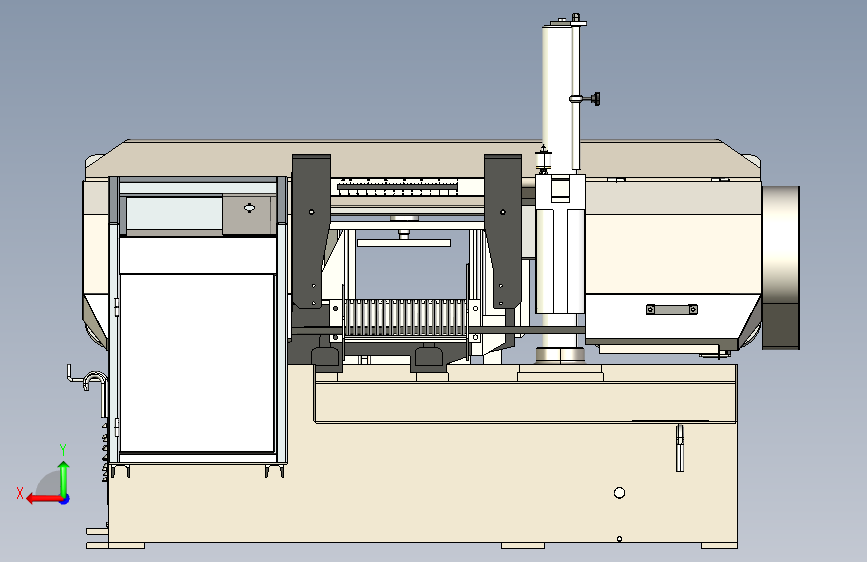Select the black locking knob on the vertical column

coord(595,99)
